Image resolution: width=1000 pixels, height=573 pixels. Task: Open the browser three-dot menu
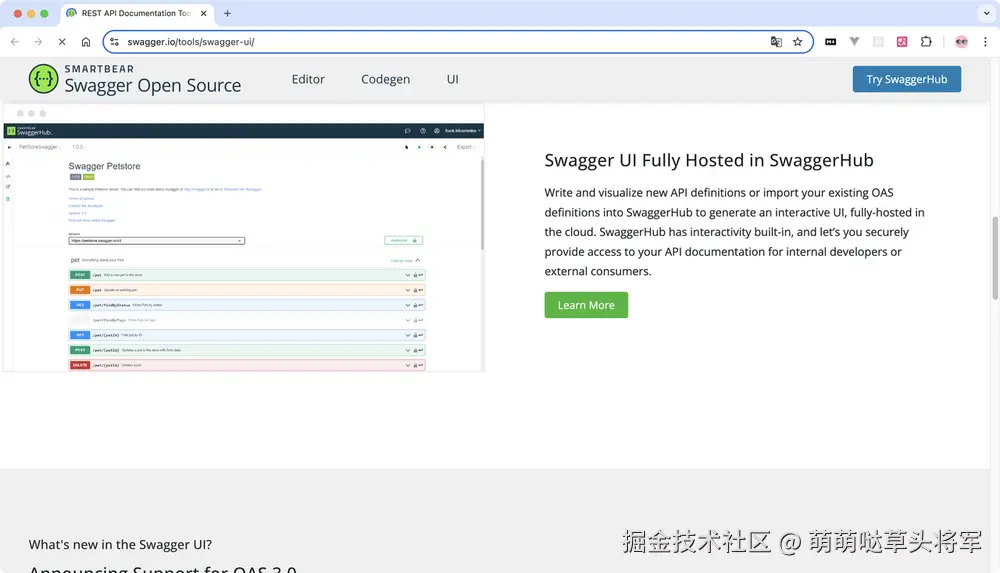pyautogui.click(x=985, y=41)
